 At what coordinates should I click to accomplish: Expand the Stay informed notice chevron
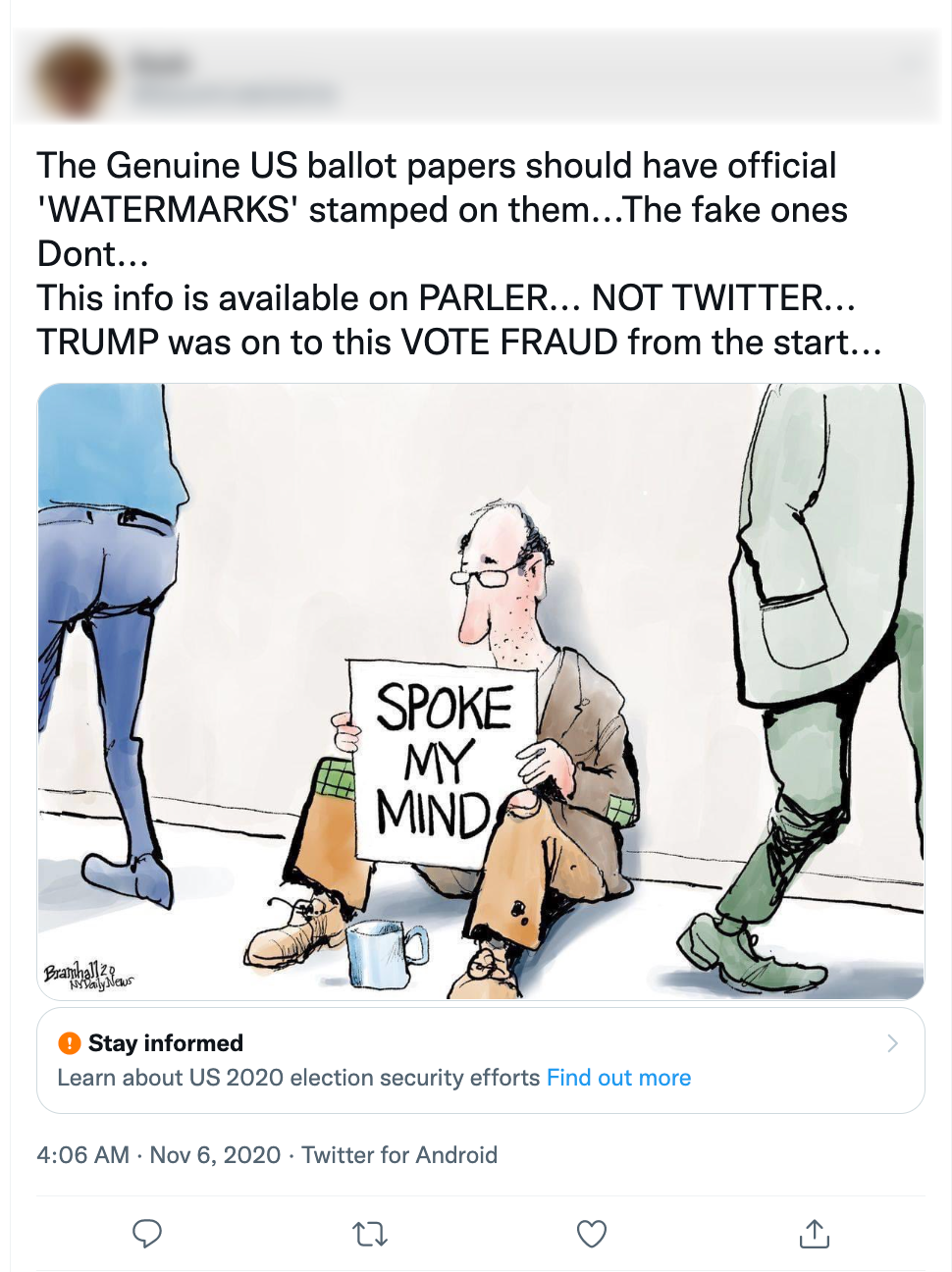tap(892, 1043)
